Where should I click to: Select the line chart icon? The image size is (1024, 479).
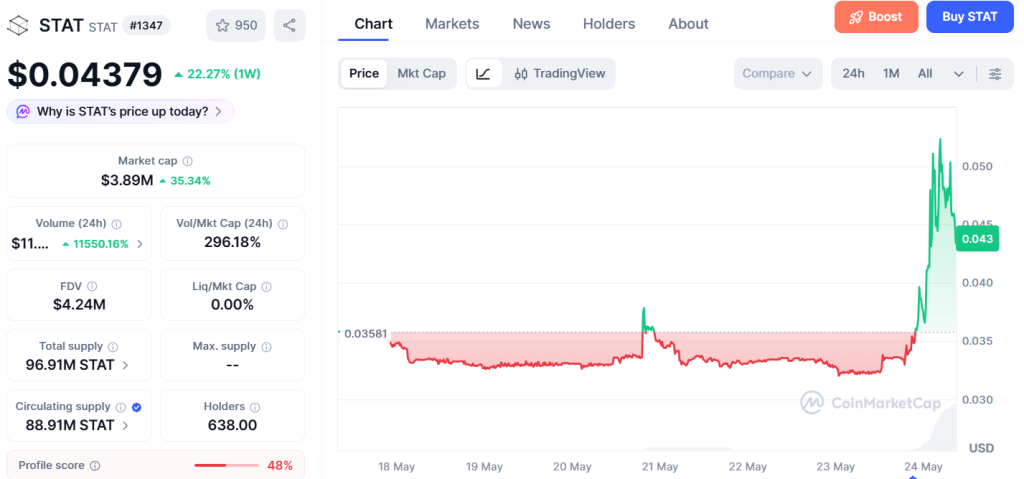point(483,74)
